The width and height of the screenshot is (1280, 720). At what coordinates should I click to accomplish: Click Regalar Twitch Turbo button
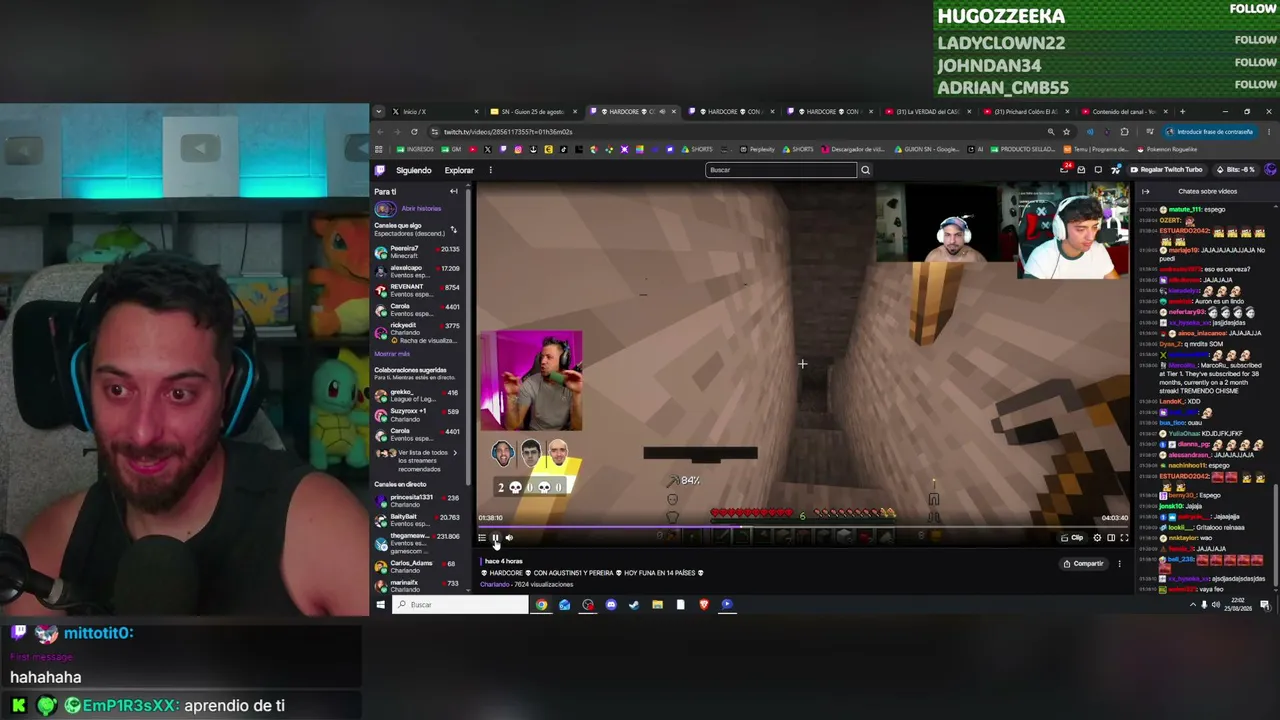(x=1165, y=170)
